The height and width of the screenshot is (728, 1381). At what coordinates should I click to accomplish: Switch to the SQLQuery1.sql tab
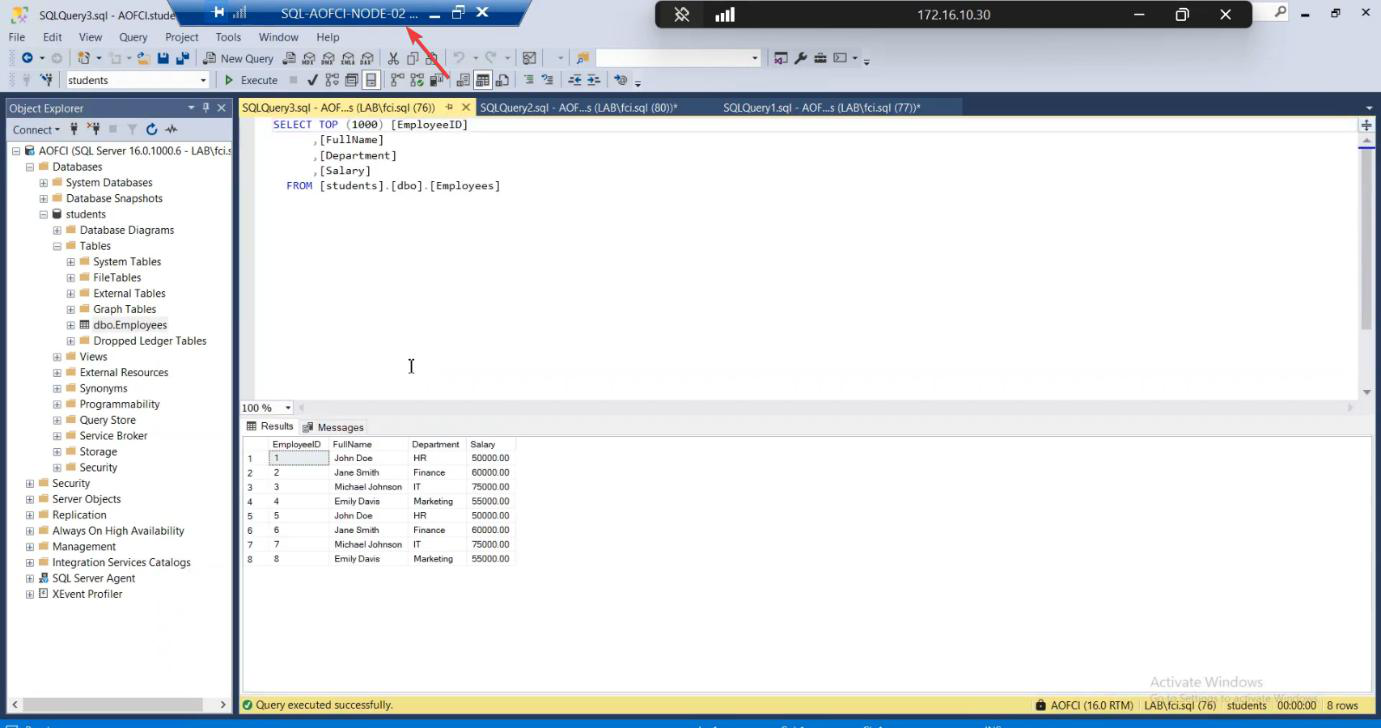click(x=822, y=107)
